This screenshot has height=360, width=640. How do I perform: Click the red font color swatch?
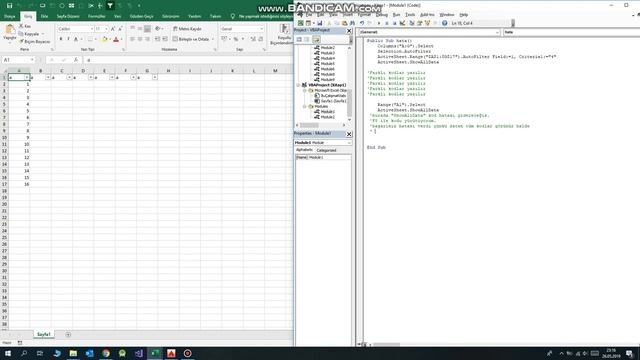click(x=116, y=39)
